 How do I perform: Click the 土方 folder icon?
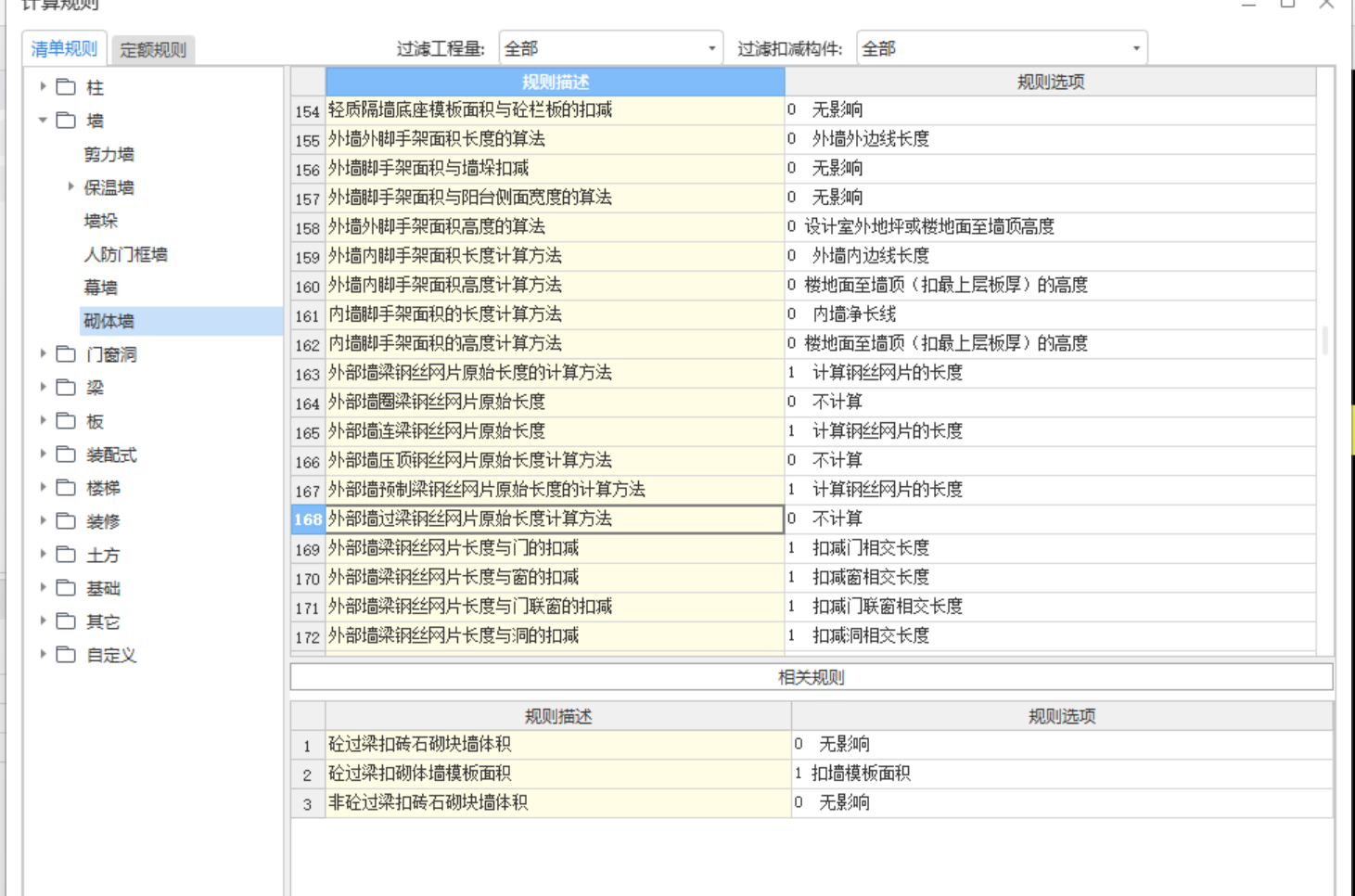66,555
